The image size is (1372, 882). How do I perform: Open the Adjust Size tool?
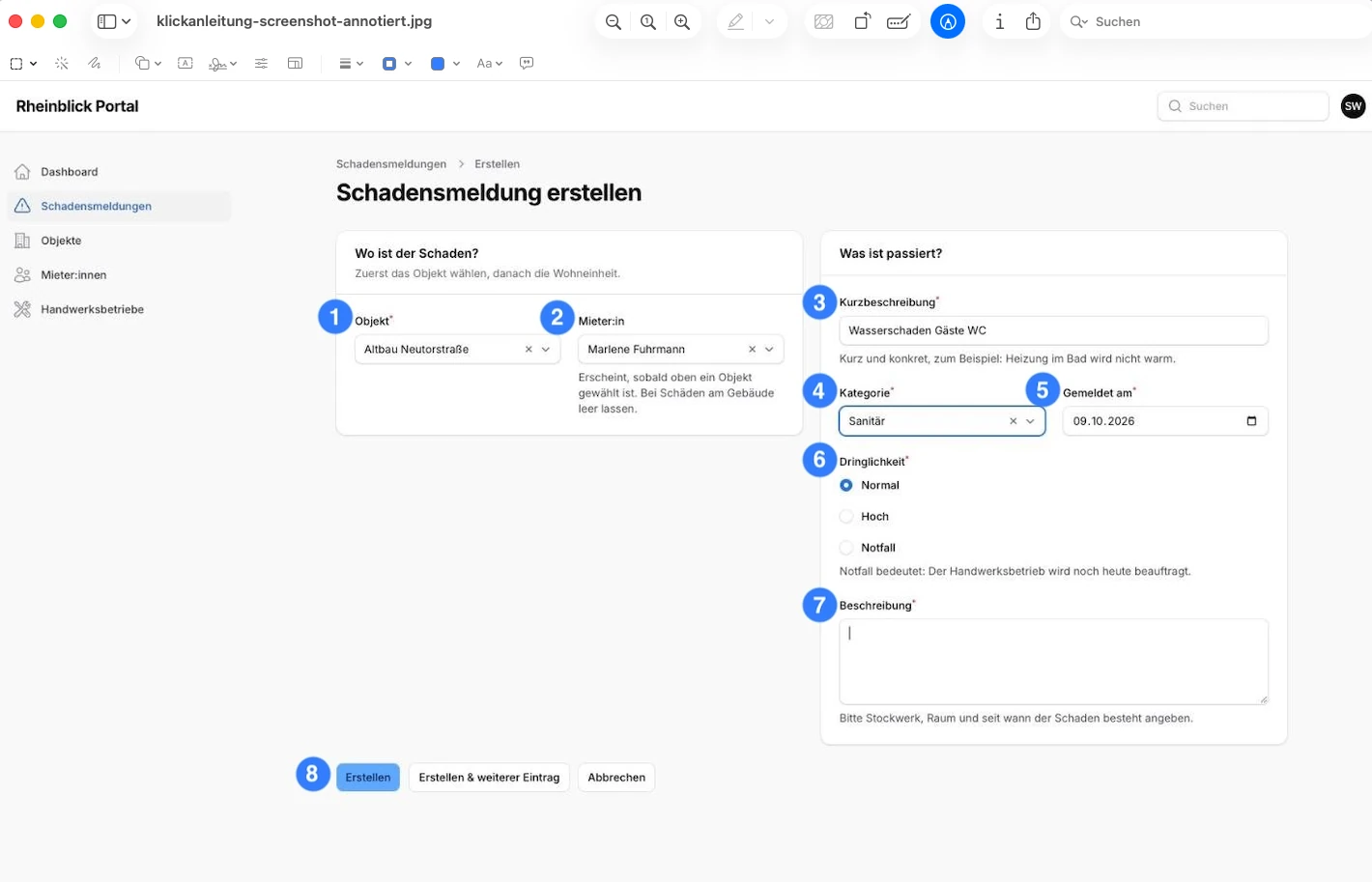(295, 64)
